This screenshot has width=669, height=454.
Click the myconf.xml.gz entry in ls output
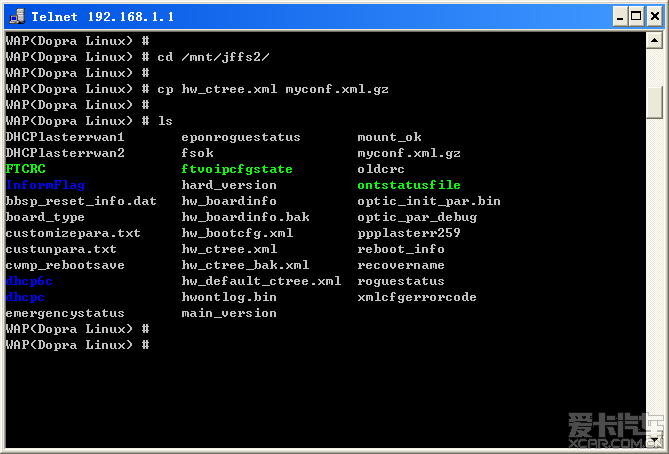tap(409, 153)
